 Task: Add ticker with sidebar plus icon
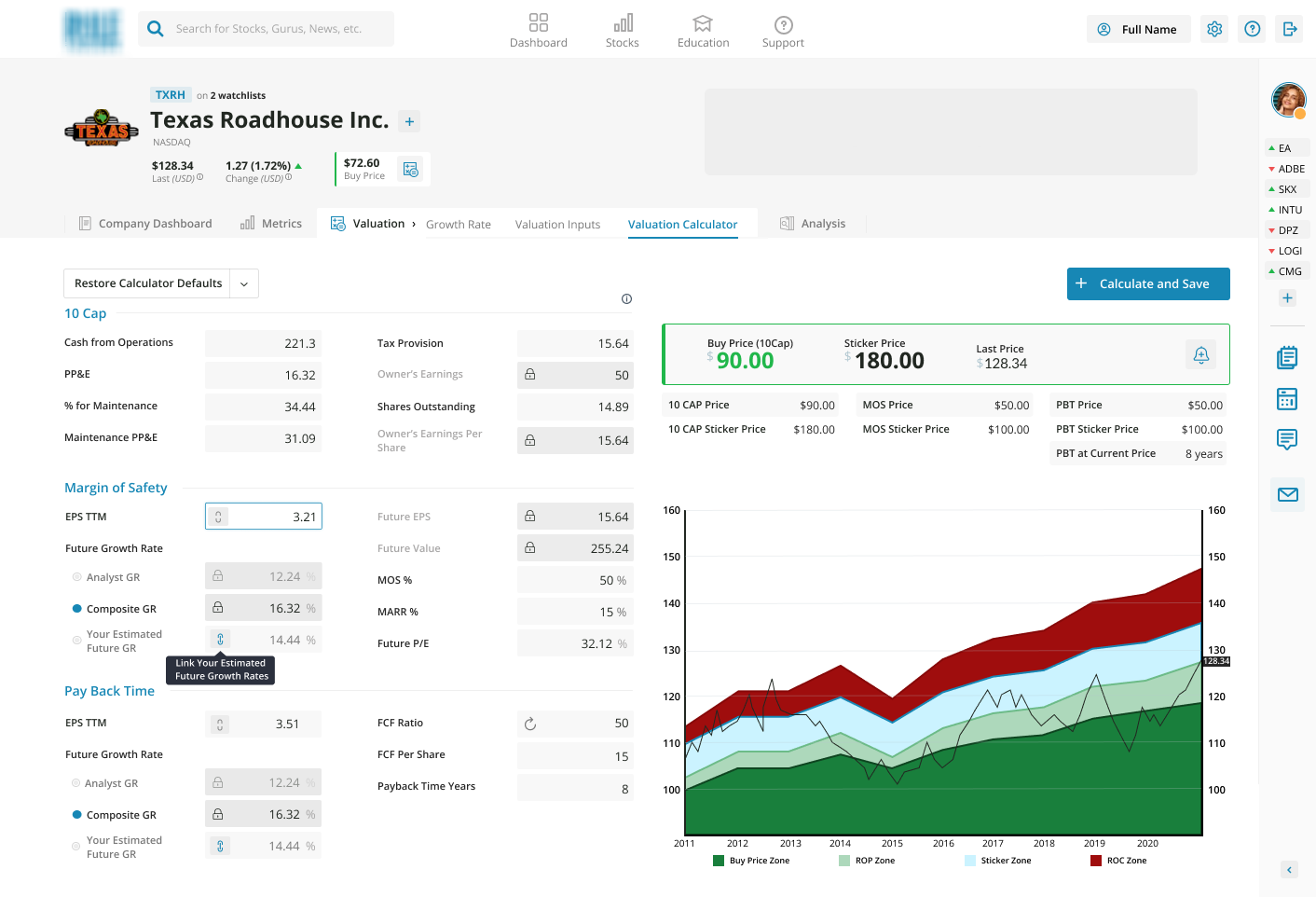tap(1287, 298)
